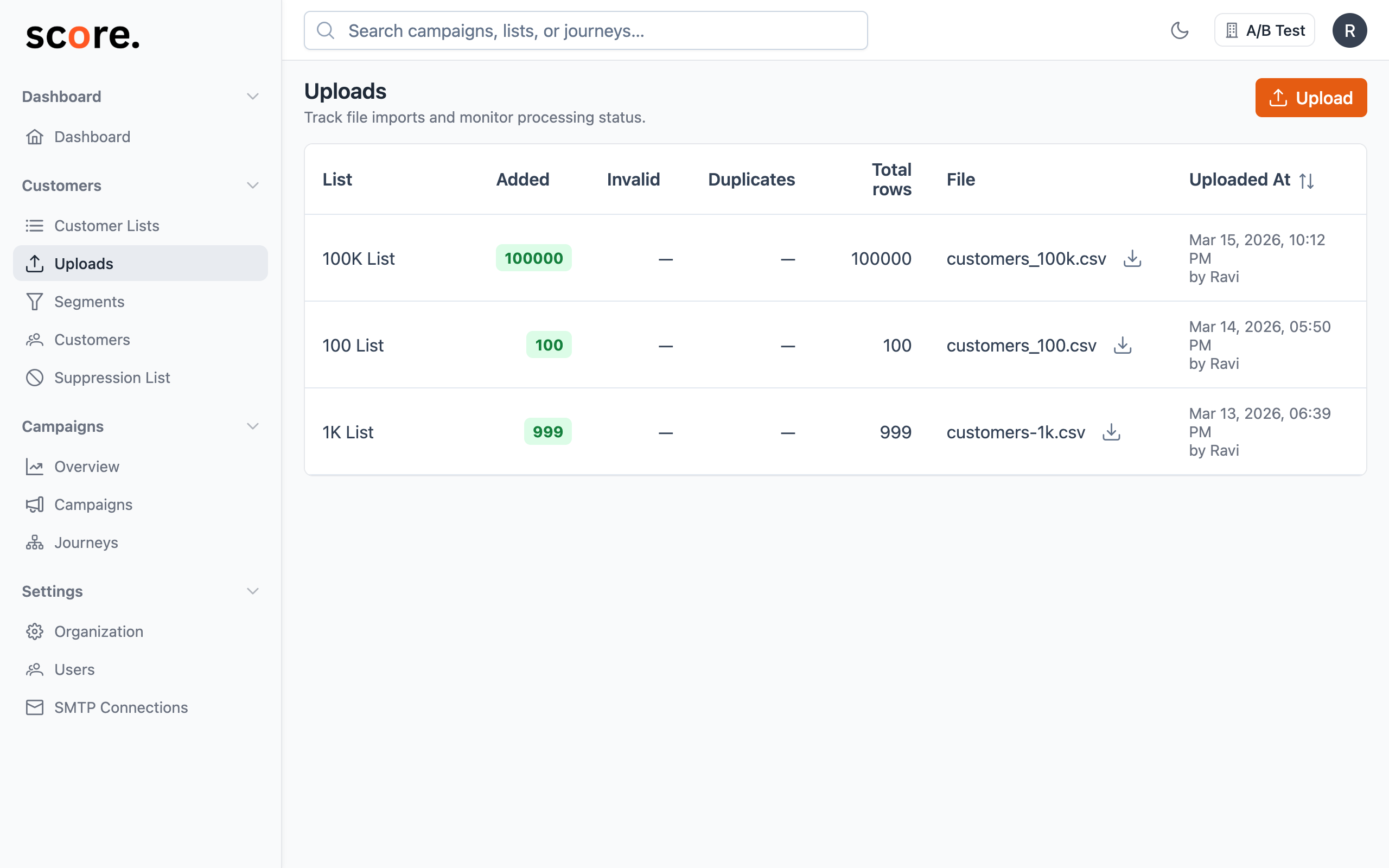Collapse the Dashboard sidebar section

(252, 97)
